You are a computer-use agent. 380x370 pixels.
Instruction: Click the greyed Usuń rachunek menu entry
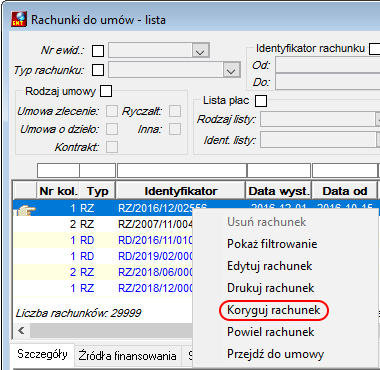click(267, 222)
